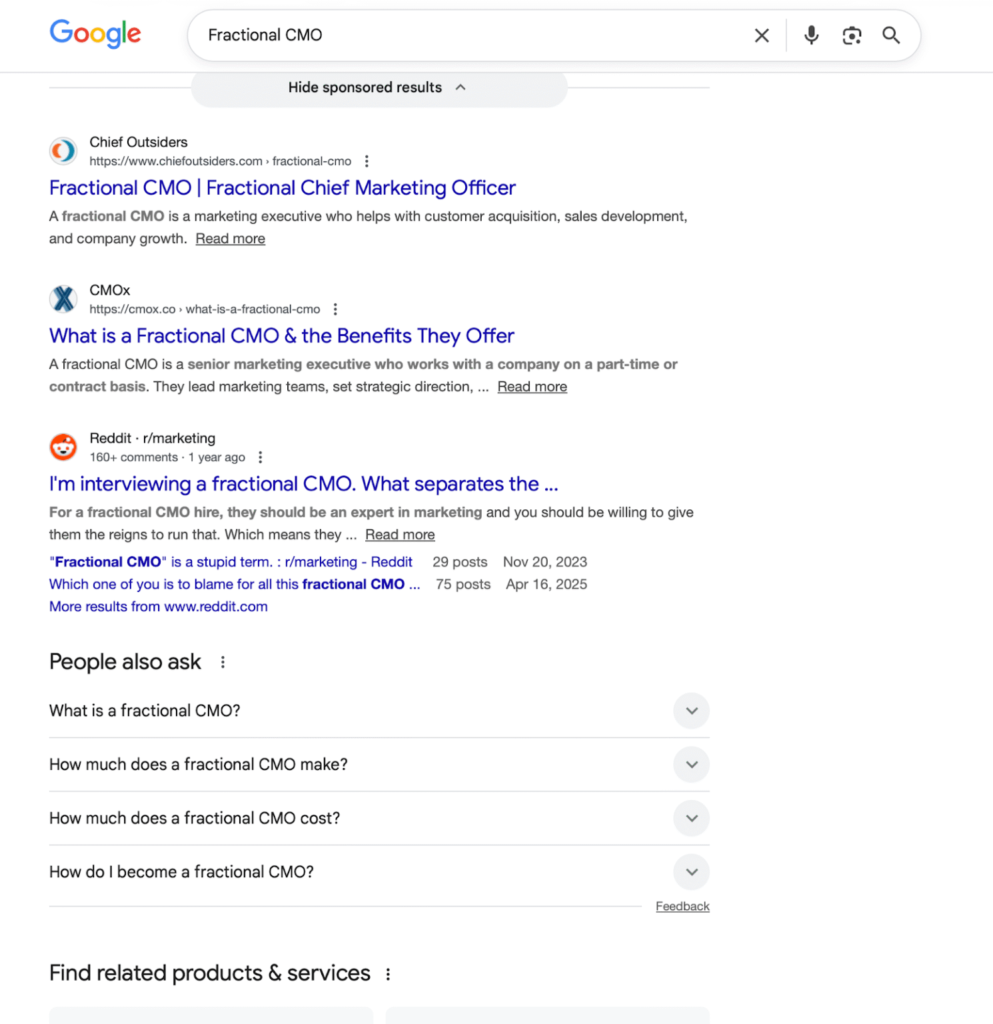The height and width of the screenshot is (1024, 993).
Task: Start voice search with microphone icon
Action: click(811, 36)
